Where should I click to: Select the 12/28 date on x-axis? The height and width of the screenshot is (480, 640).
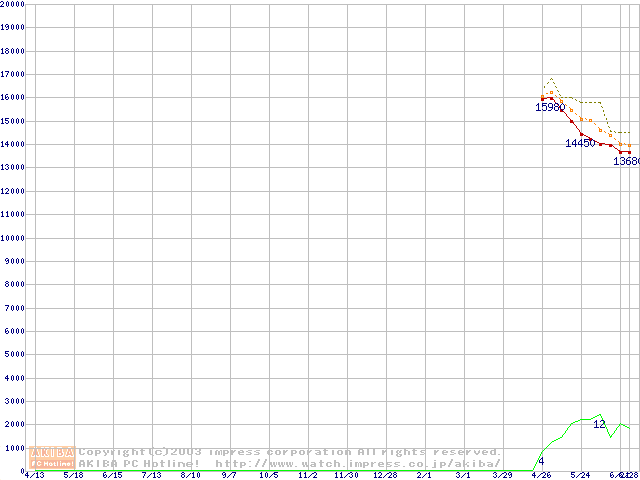pos(385,475)
